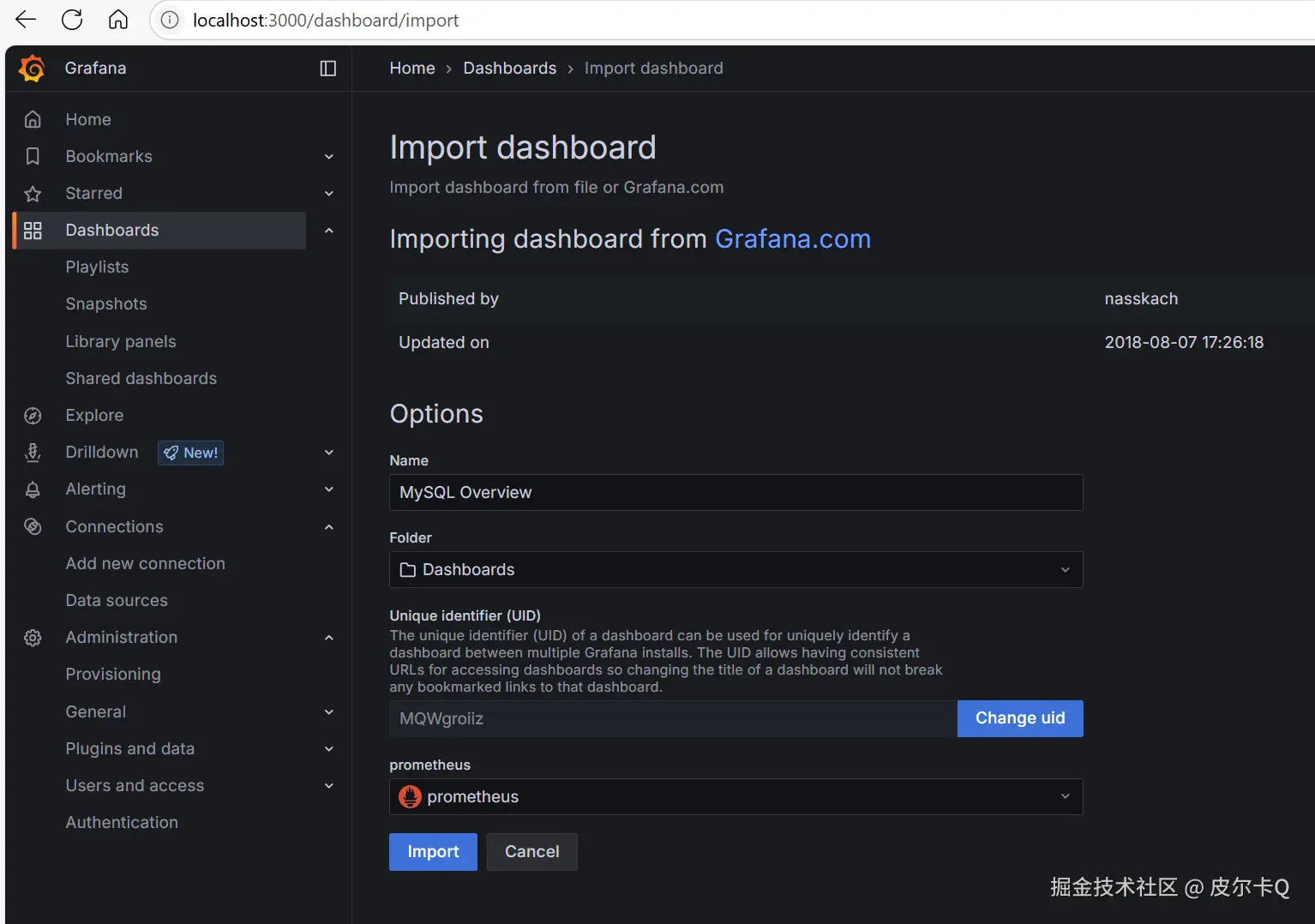Open Playlists in the sidebar
1315x924 pixels.
point(97,267)
